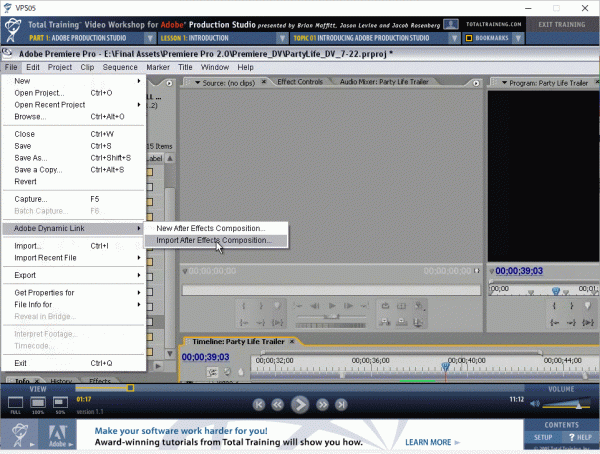Switch to the History tab
This screenshot has height=454, width=600.
pyautogui.click(x=61, y=381)
